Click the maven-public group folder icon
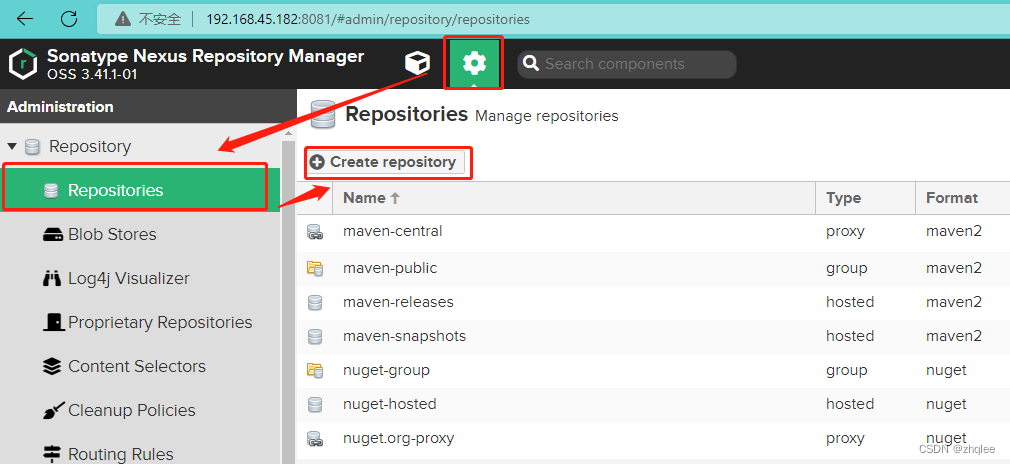 coord(314,268)
